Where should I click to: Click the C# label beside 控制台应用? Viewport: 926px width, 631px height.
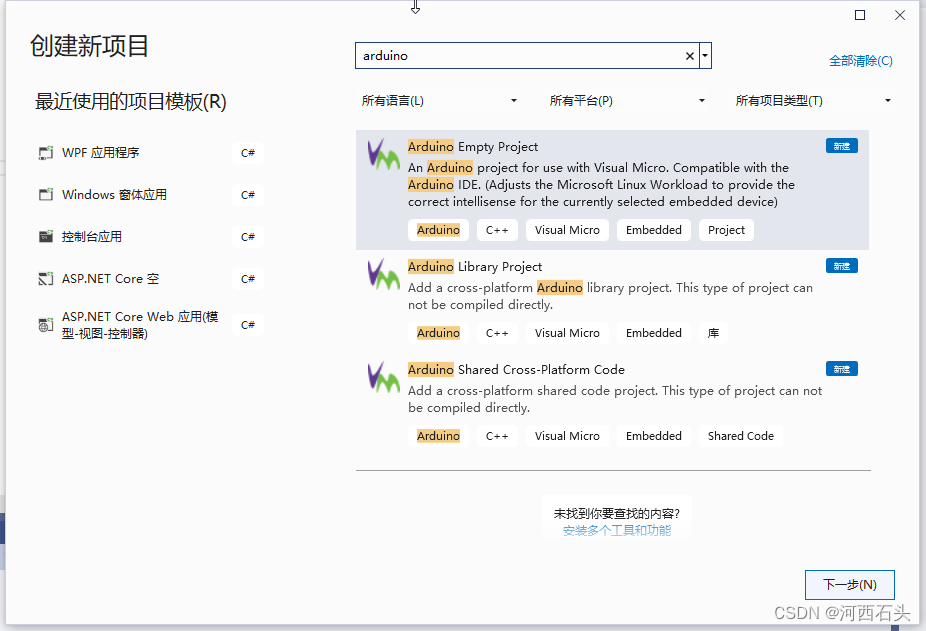247,236
